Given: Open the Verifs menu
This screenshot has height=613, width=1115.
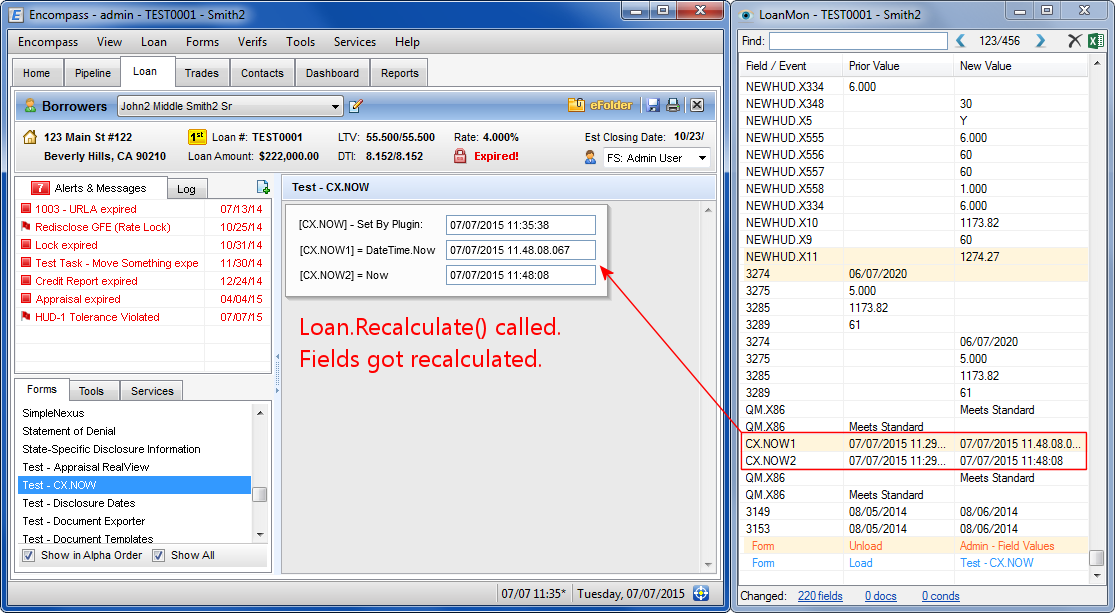Looking at the screenshot, I should click(252, 42).
